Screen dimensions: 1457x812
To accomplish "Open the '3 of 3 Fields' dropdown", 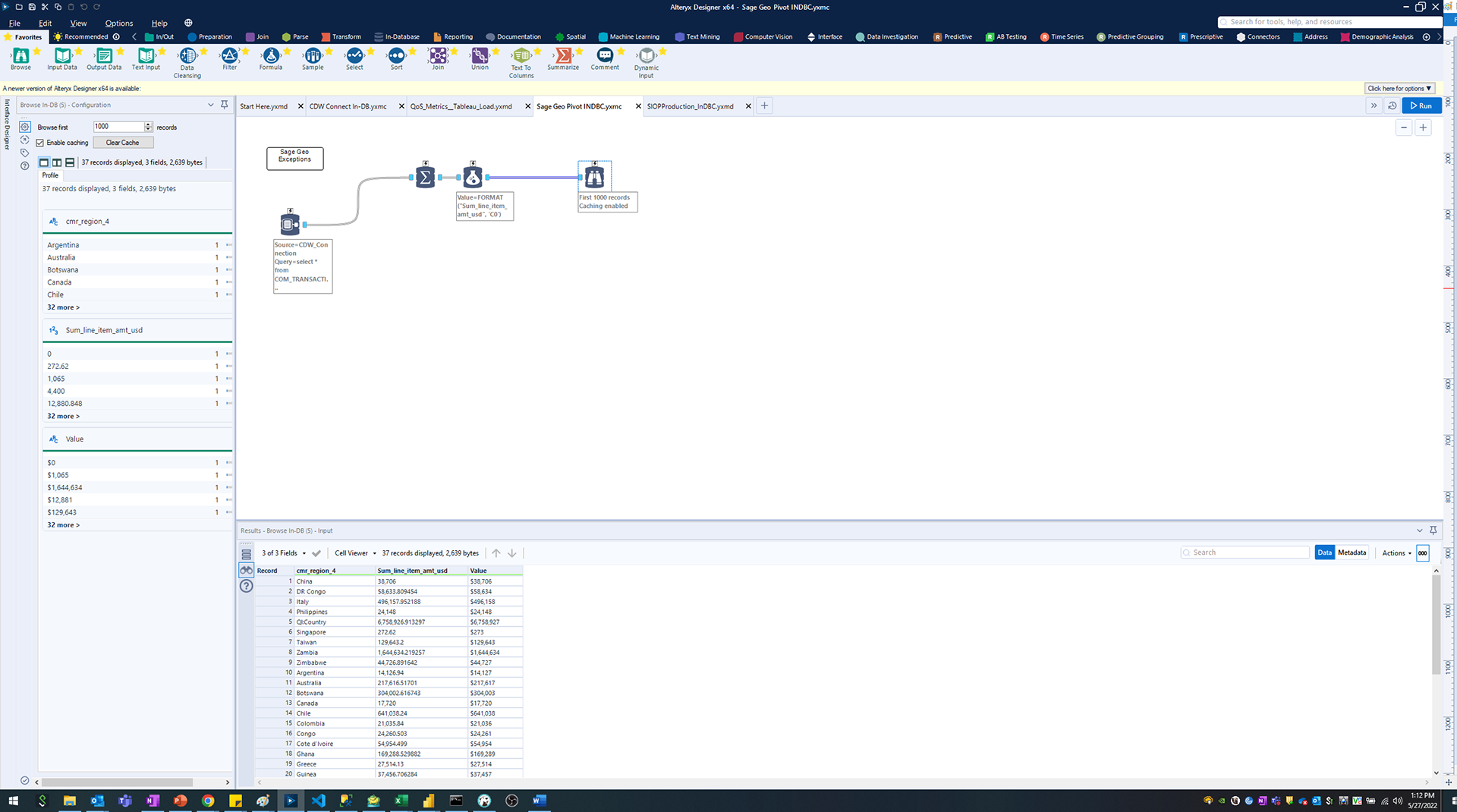I will [x=284, y=553].
